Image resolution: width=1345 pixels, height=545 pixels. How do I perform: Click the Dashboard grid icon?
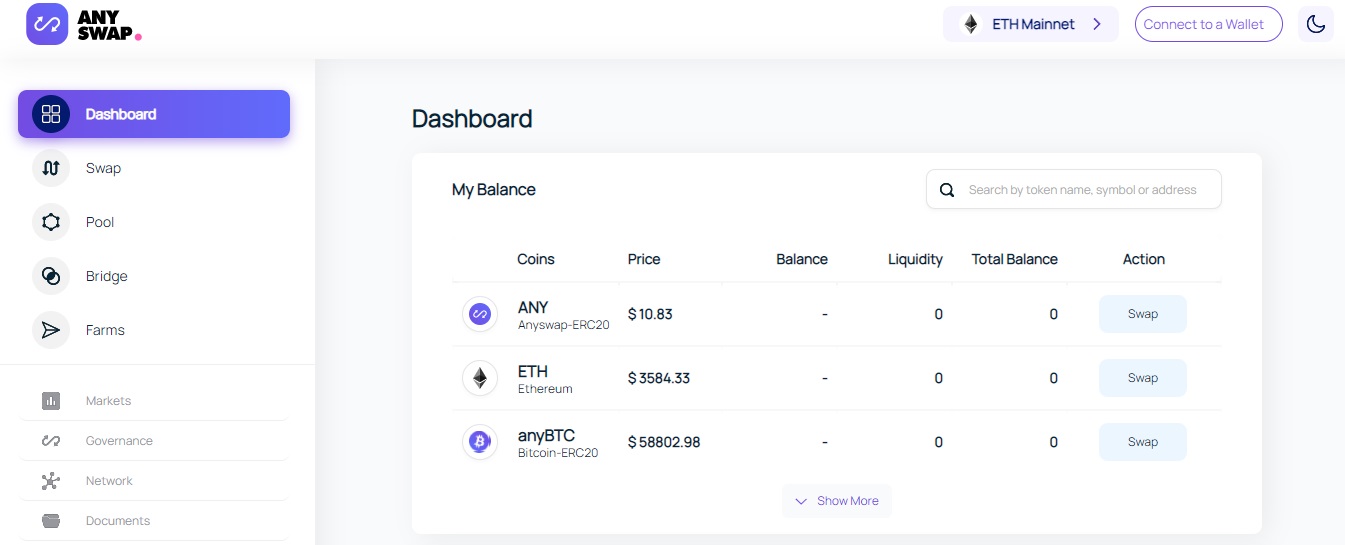[51, 114]
